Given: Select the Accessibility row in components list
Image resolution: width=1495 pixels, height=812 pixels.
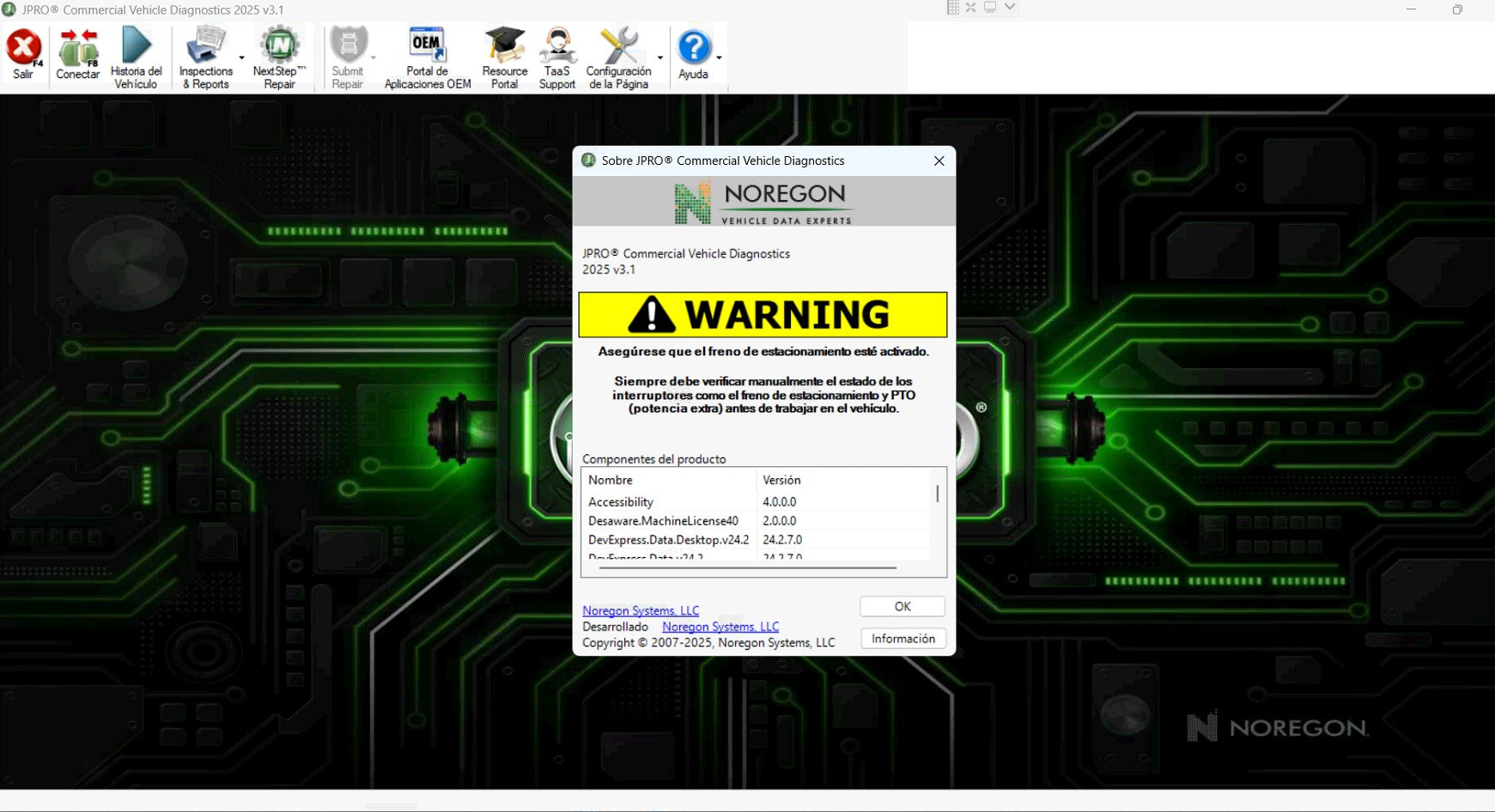Looking at the screenshot, I should (621, 502).
